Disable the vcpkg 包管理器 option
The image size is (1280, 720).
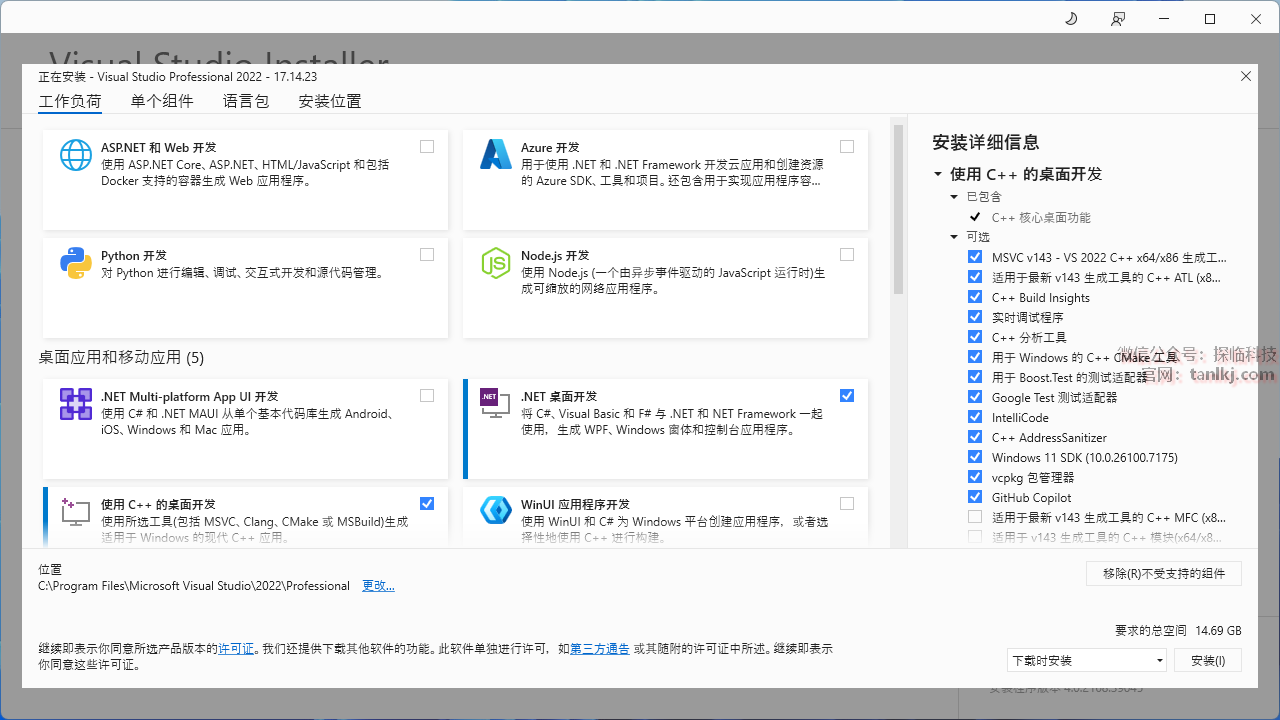(x=975, y=477)
